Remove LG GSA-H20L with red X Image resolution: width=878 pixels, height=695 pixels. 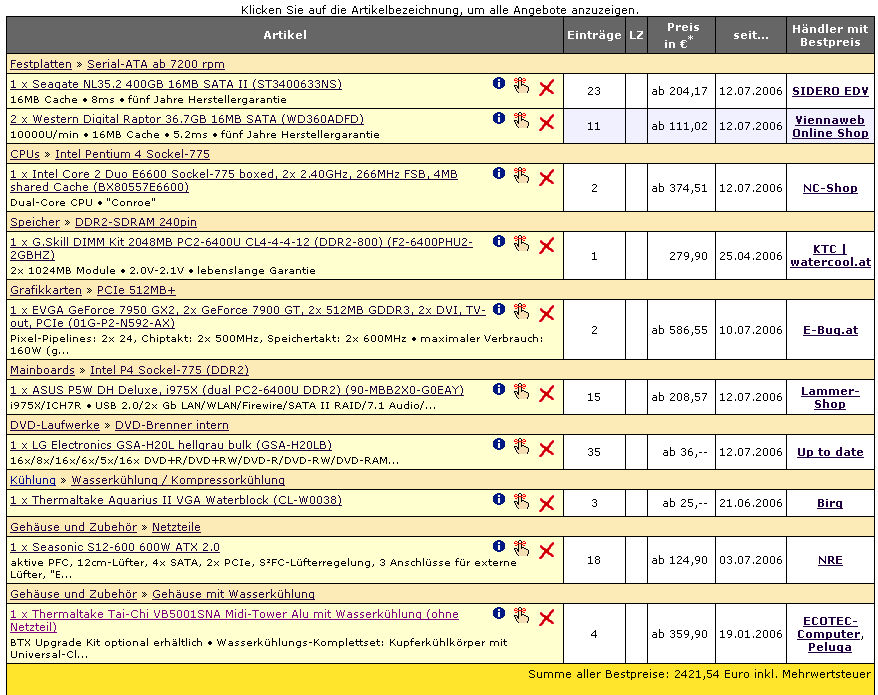(x=547, y=448)
